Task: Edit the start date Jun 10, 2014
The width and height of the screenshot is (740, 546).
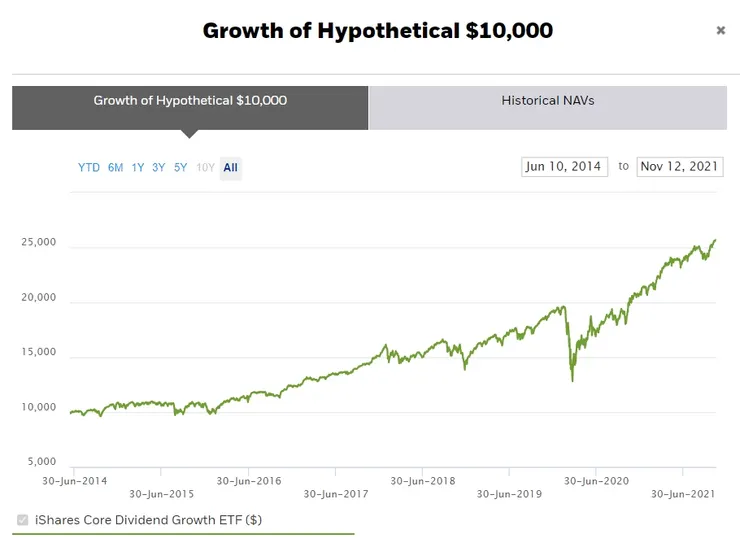Action: tap(564, 167)
